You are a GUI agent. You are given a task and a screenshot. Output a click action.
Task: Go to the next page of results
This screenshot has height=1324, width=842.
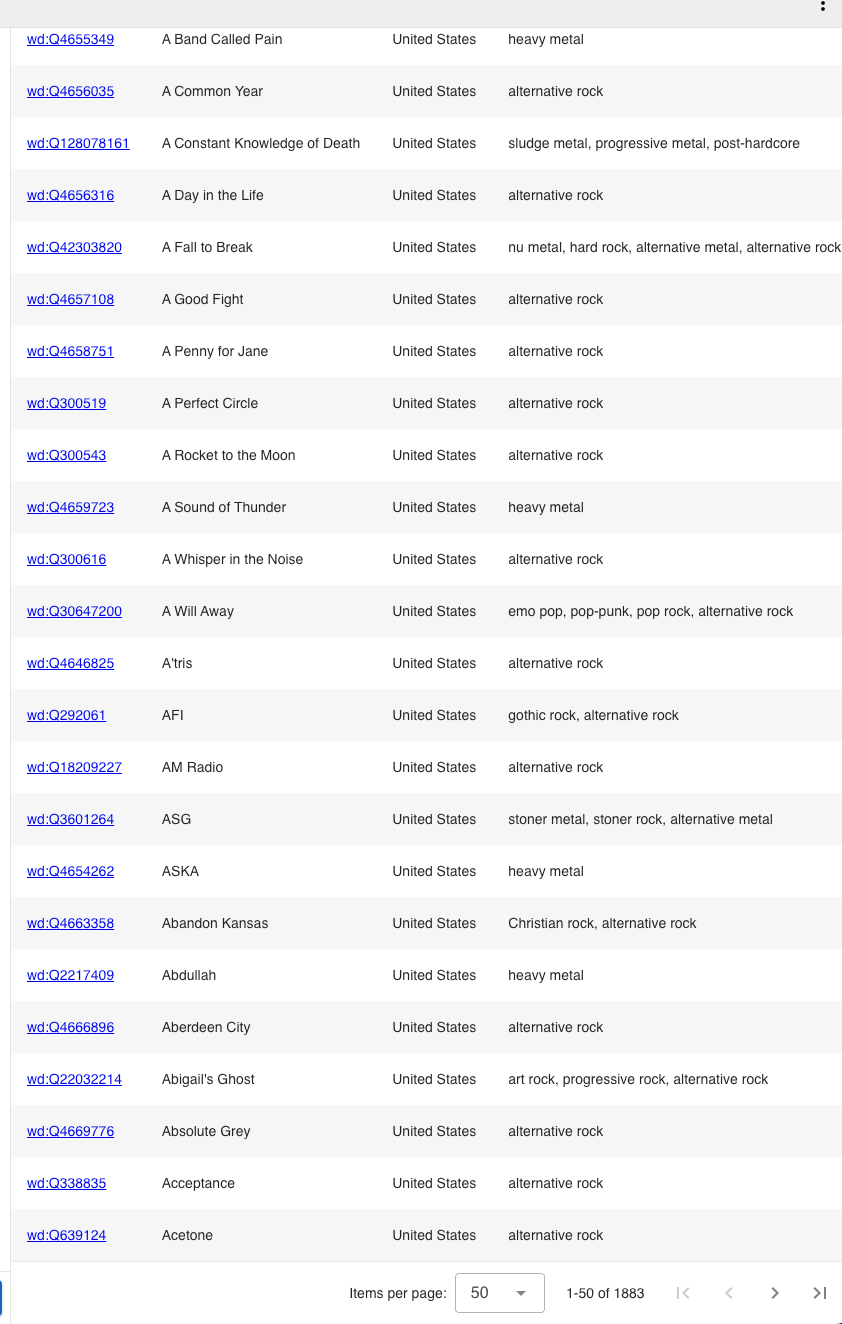click(x=775, y=1293)
